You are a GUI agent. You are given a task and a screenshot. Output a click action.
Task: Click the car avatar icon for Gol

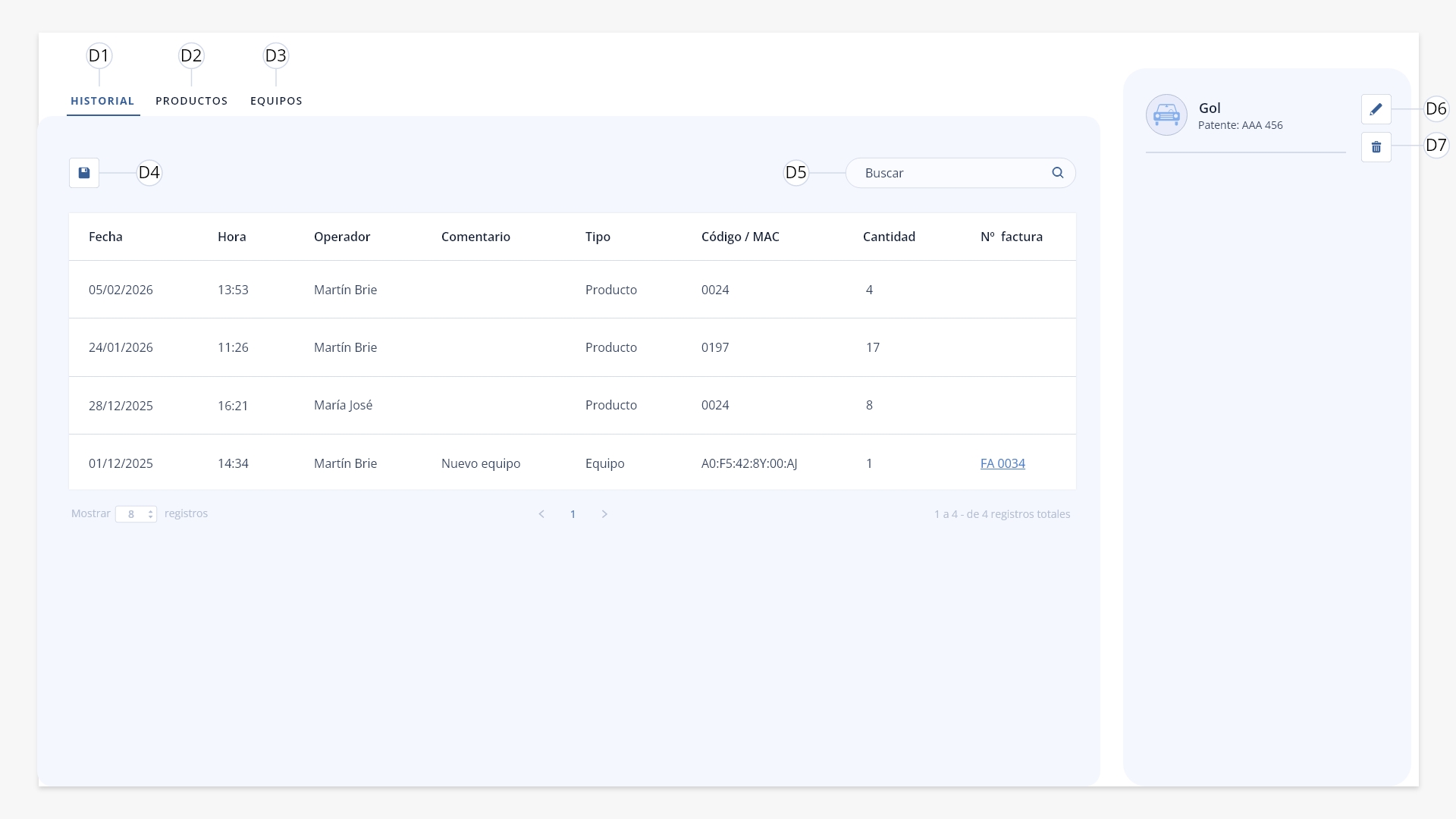pyautogui.click(x=1166, y=115)
